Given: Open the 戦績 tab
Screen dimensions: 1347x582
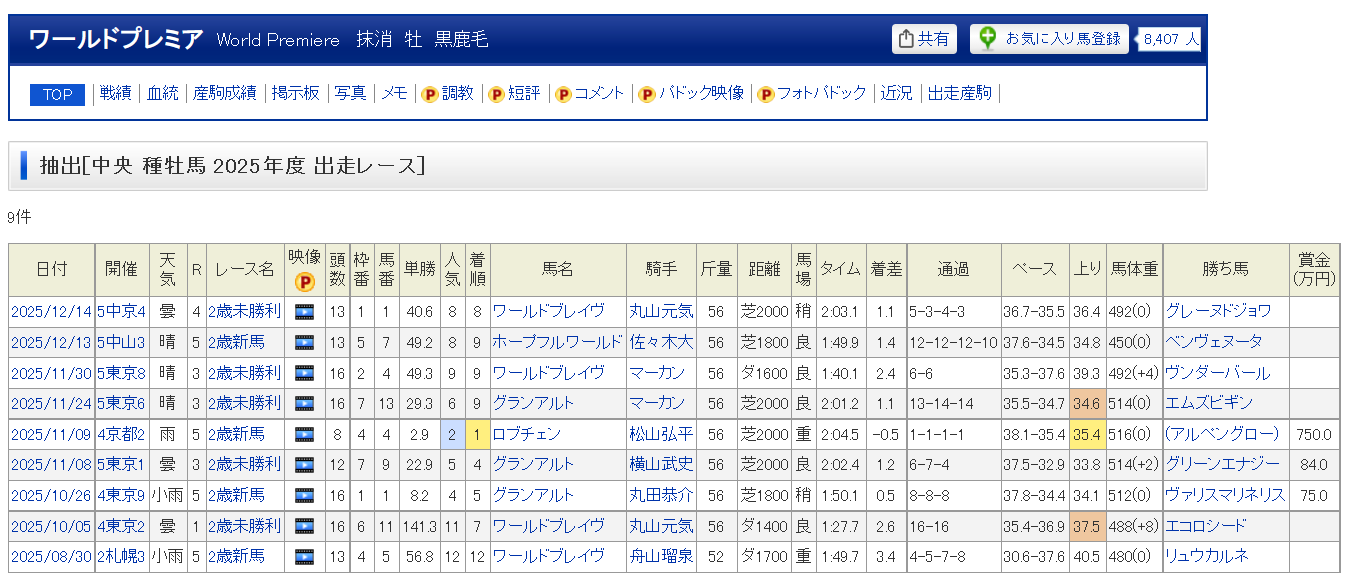Looking at the screenshot, I should tap(115, 93).
